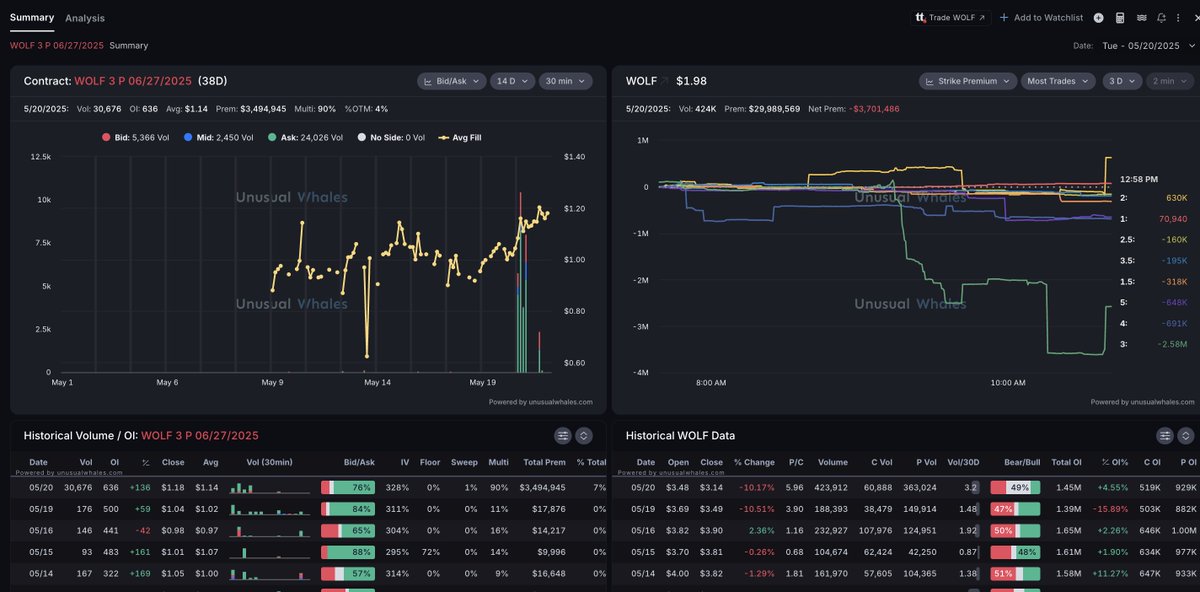
Task: Click the 88% Bid/Ask bar for 05/15
Action: (348, 551)
